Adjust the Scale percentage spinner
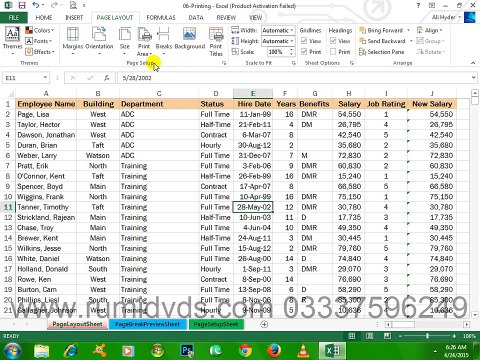This screenshot has height=360, width=480. pos(291,52)
